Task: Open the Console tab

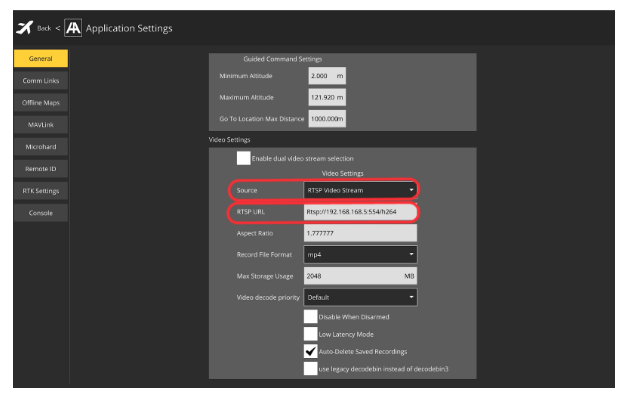Action: [x=41, y=213]
